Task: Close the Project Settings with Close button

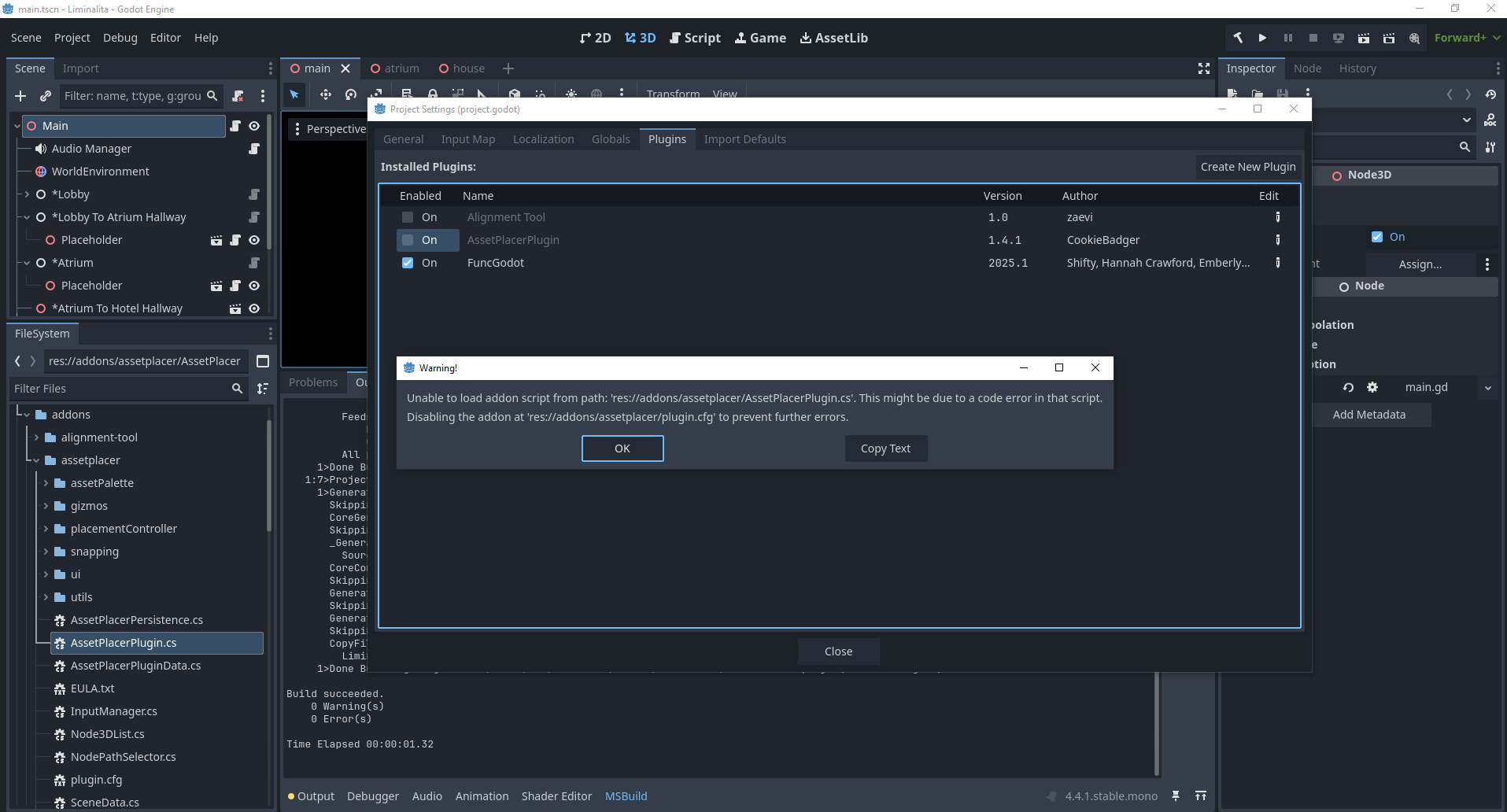Action: [838, 651]
